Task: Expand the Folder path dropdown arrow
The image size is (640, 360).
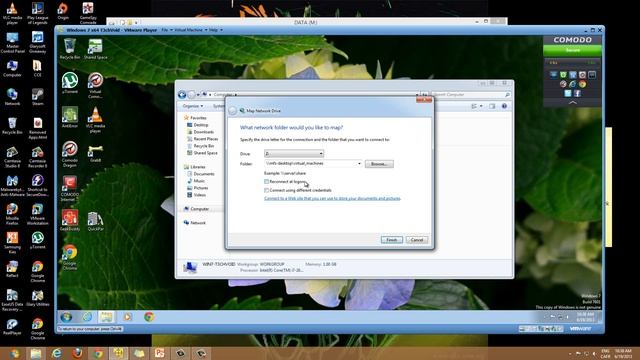Action: (359, 164)
